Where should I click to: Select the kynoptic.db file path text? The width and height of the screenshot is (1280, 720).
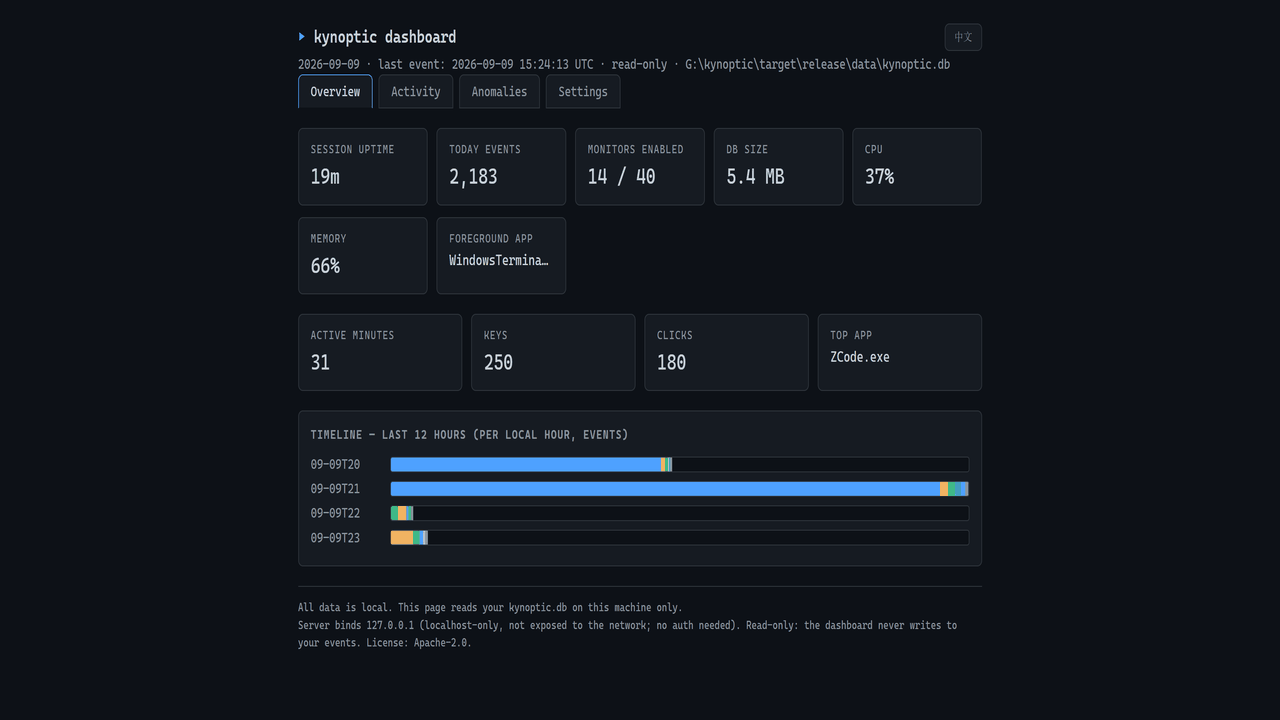click(817, 64)
